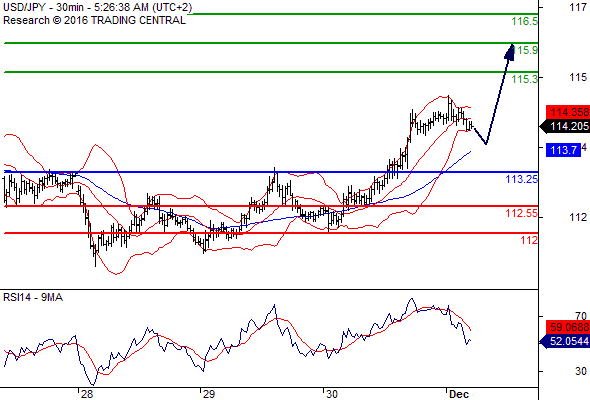Screen dimensions: 590x400
Task: Click the 112.55 red support label
Action: [x=522, y=213]
